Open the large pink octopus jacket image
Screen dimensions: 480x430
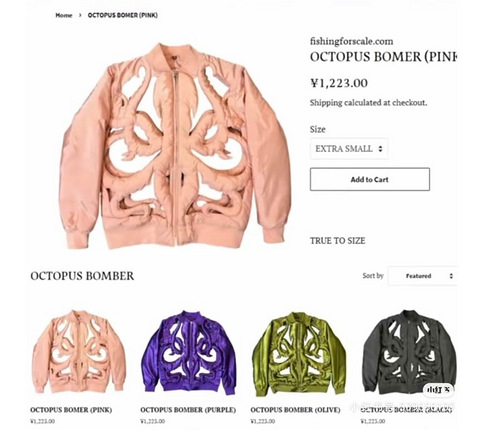click(175, 146)
